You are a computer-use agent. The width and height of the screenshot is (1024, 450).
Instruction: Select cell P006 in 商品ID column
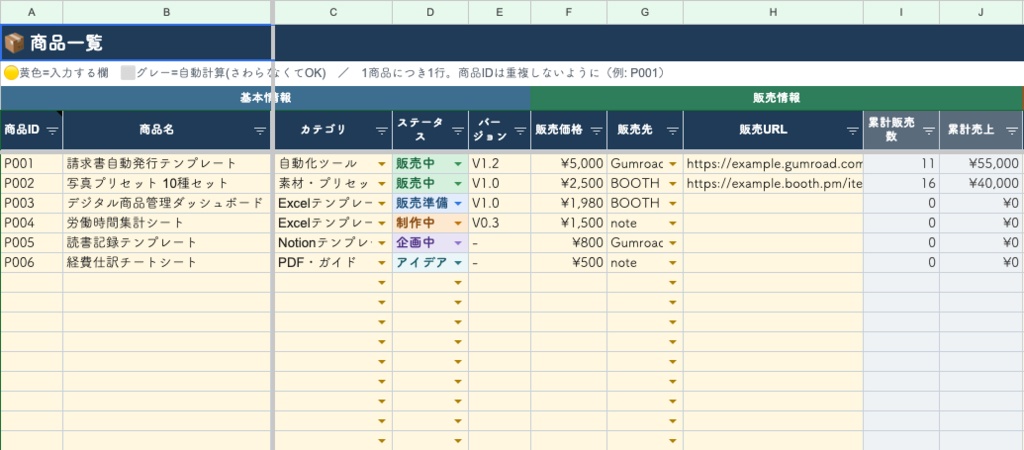[32, 263]
